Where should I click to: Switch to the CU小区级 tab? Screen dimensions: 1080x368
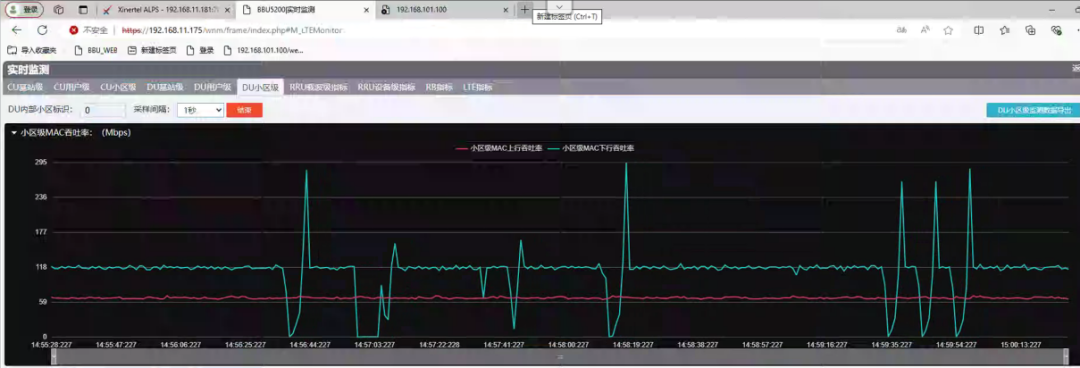(x=118, y=88)
